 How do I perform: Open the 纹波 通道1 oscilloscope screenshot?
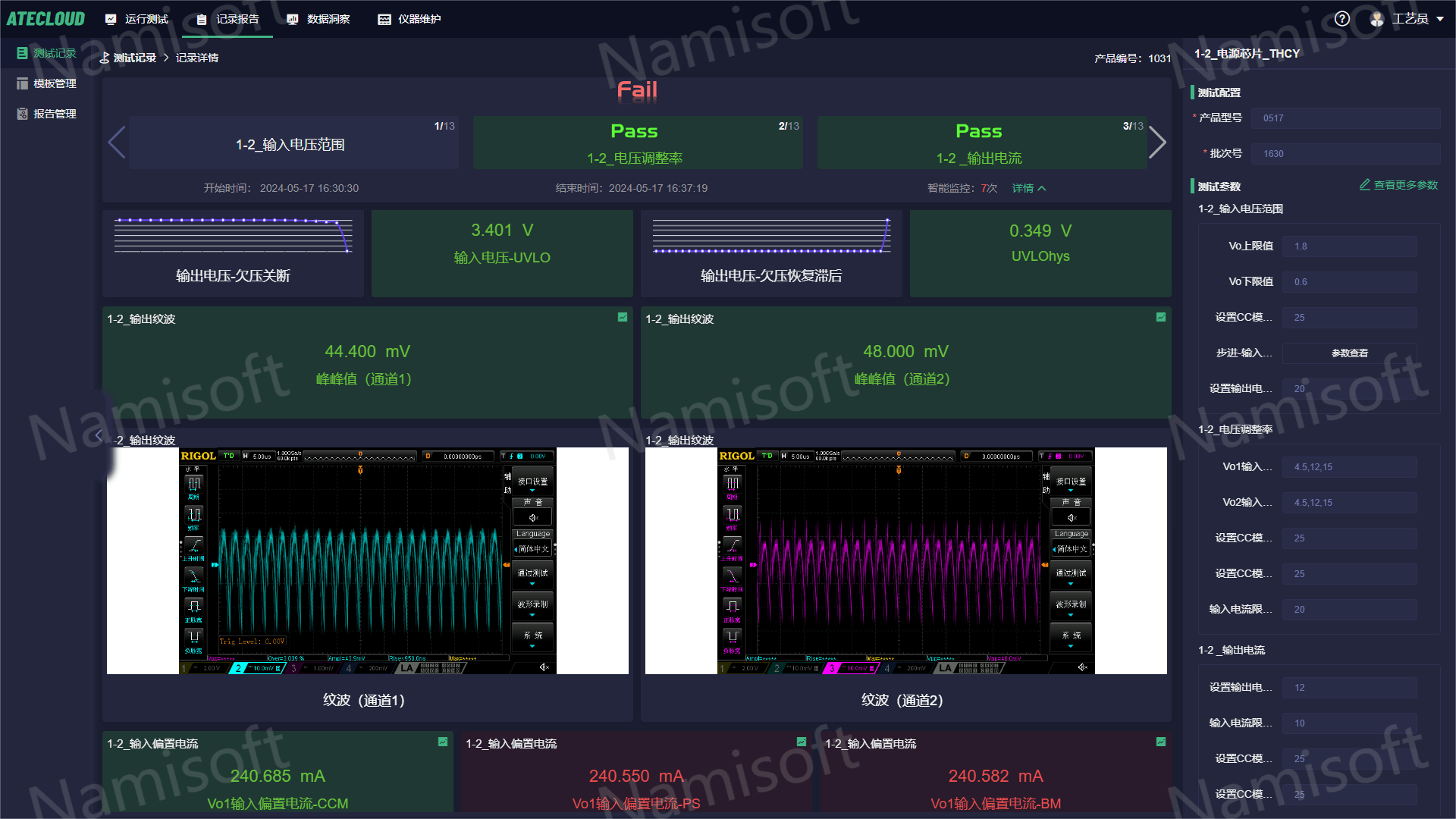pyautogui.click(x=368, y=560)
